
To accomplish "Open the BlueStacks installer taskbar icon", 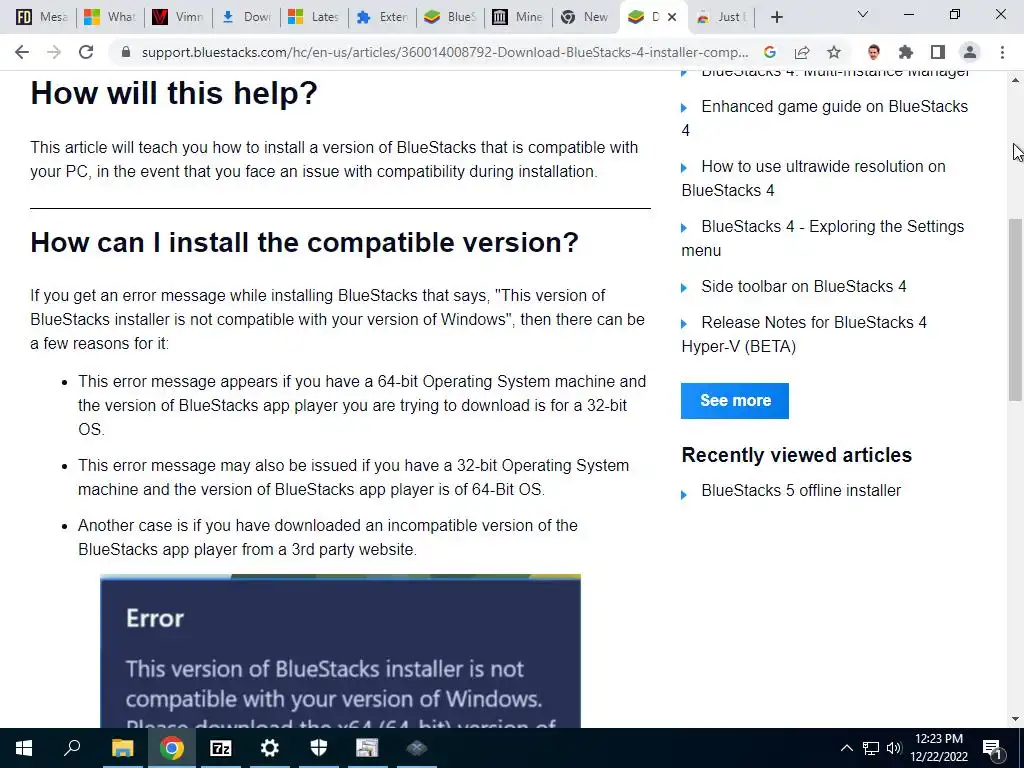I will [x=416, y=748].
